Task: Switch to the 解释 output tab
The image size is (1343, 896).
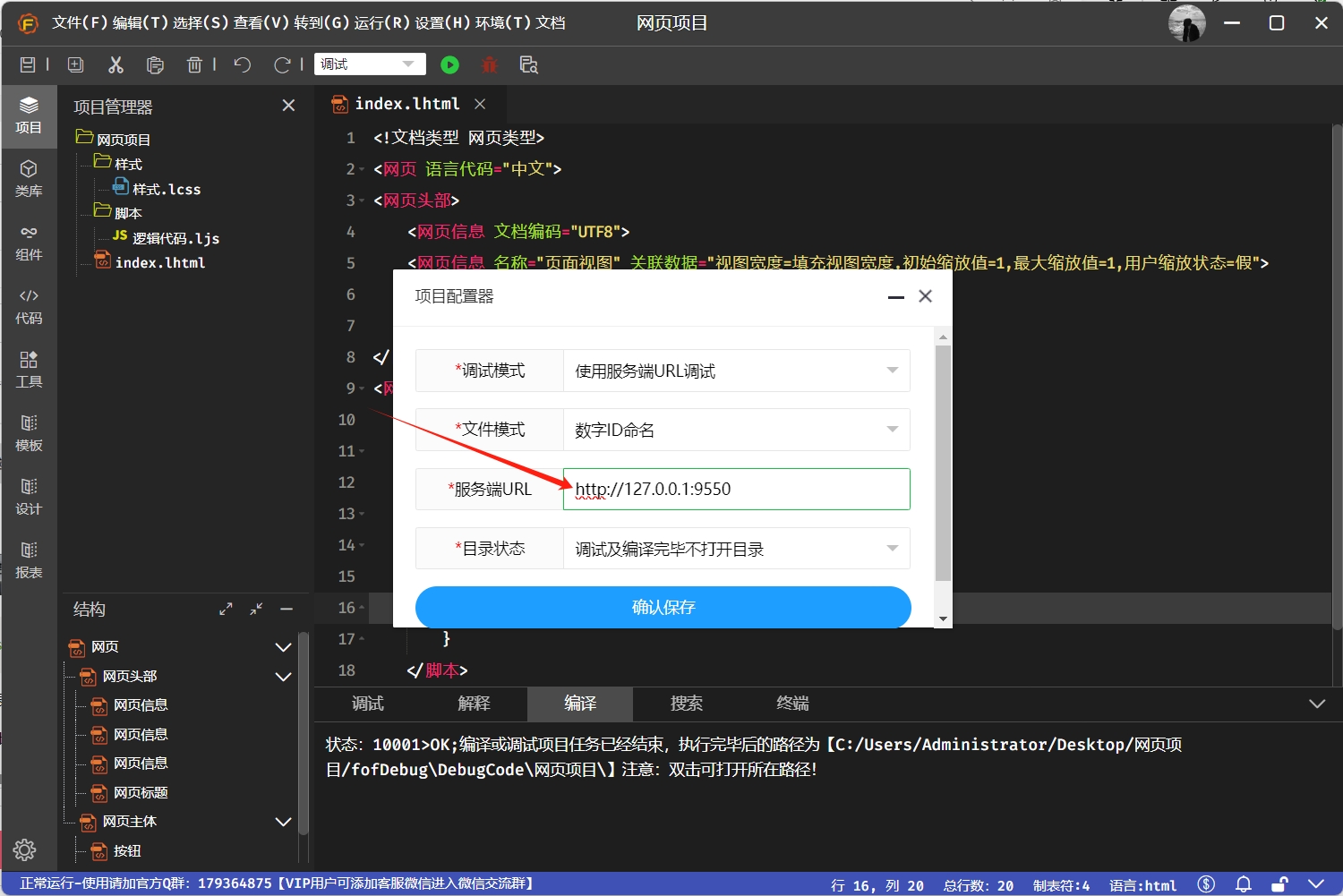Action: [475, 704]
